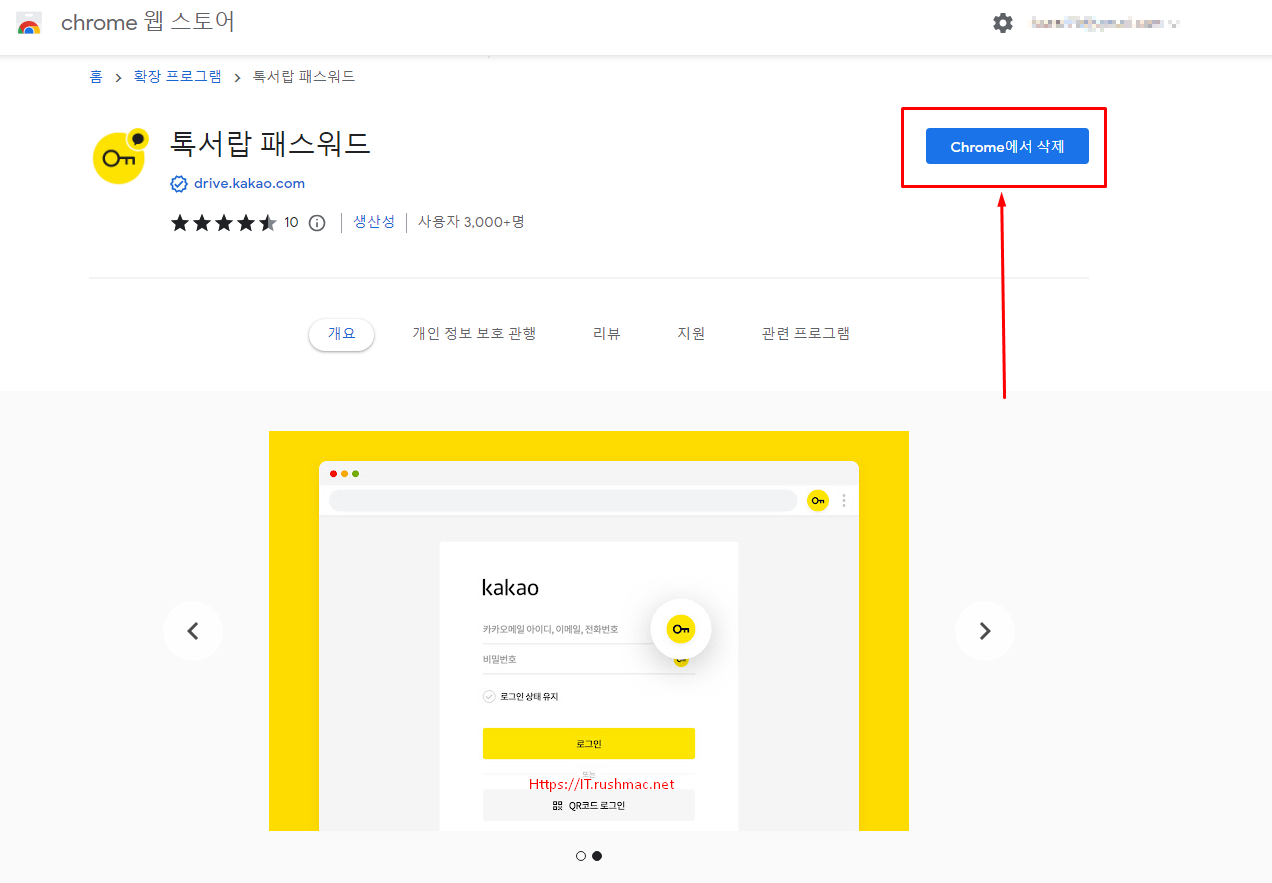Click the star rating display
The image size is (1272, 883).
pos(224,222)
